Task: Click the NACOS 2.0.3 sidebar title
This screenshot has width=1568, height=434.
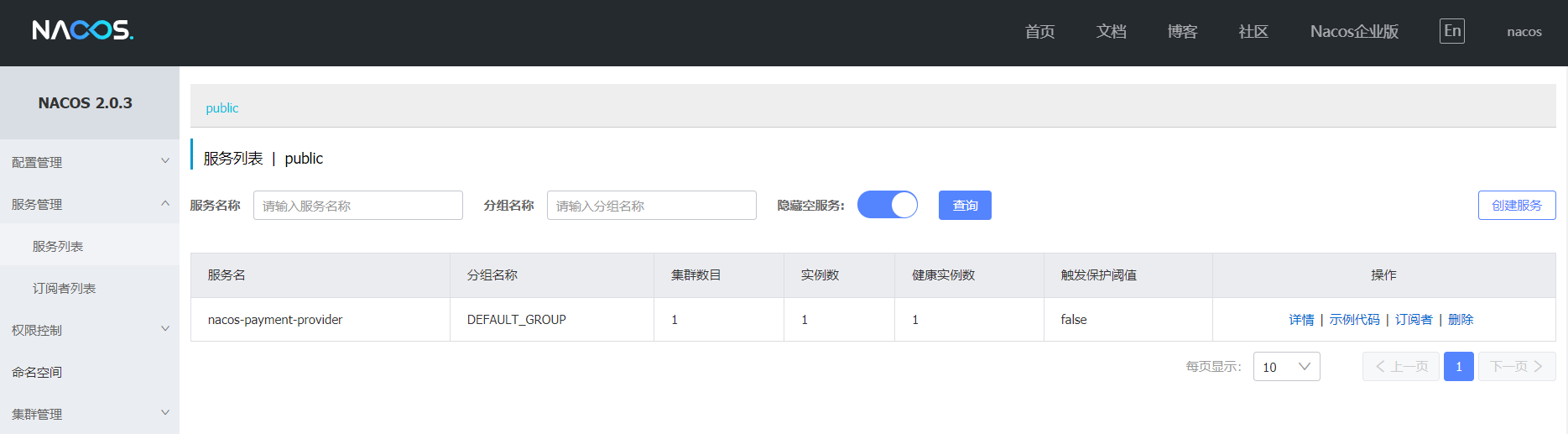Action: tap(86, 102)
